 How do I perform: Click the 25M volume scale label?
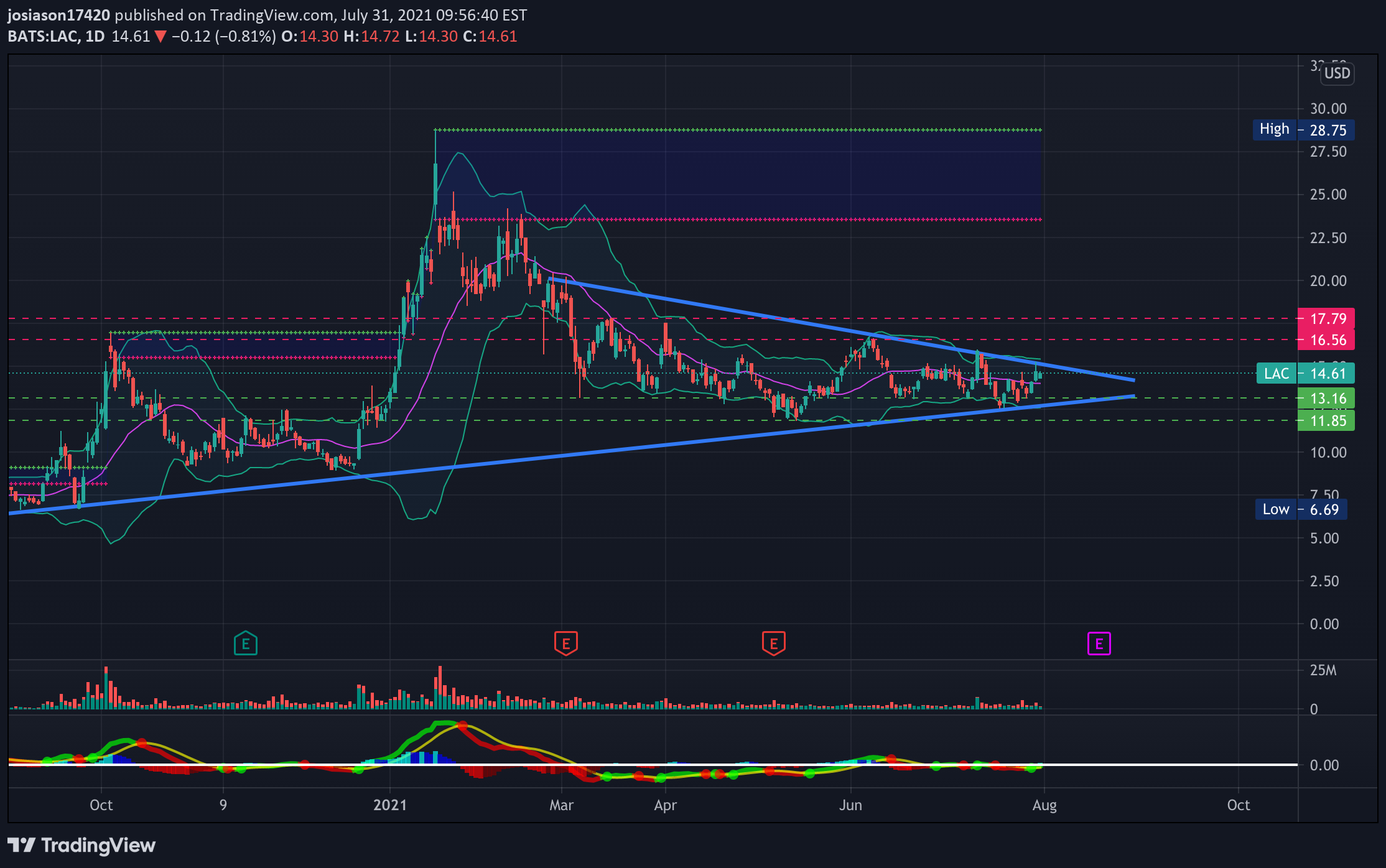pyautogui.click(x=1323, y=670)
